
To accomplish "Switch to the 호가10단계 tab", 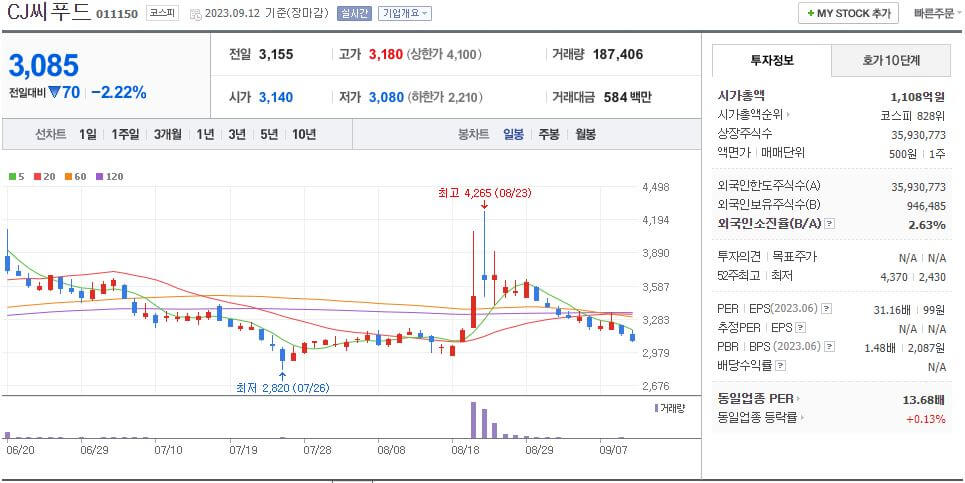I will click(891, 60).
